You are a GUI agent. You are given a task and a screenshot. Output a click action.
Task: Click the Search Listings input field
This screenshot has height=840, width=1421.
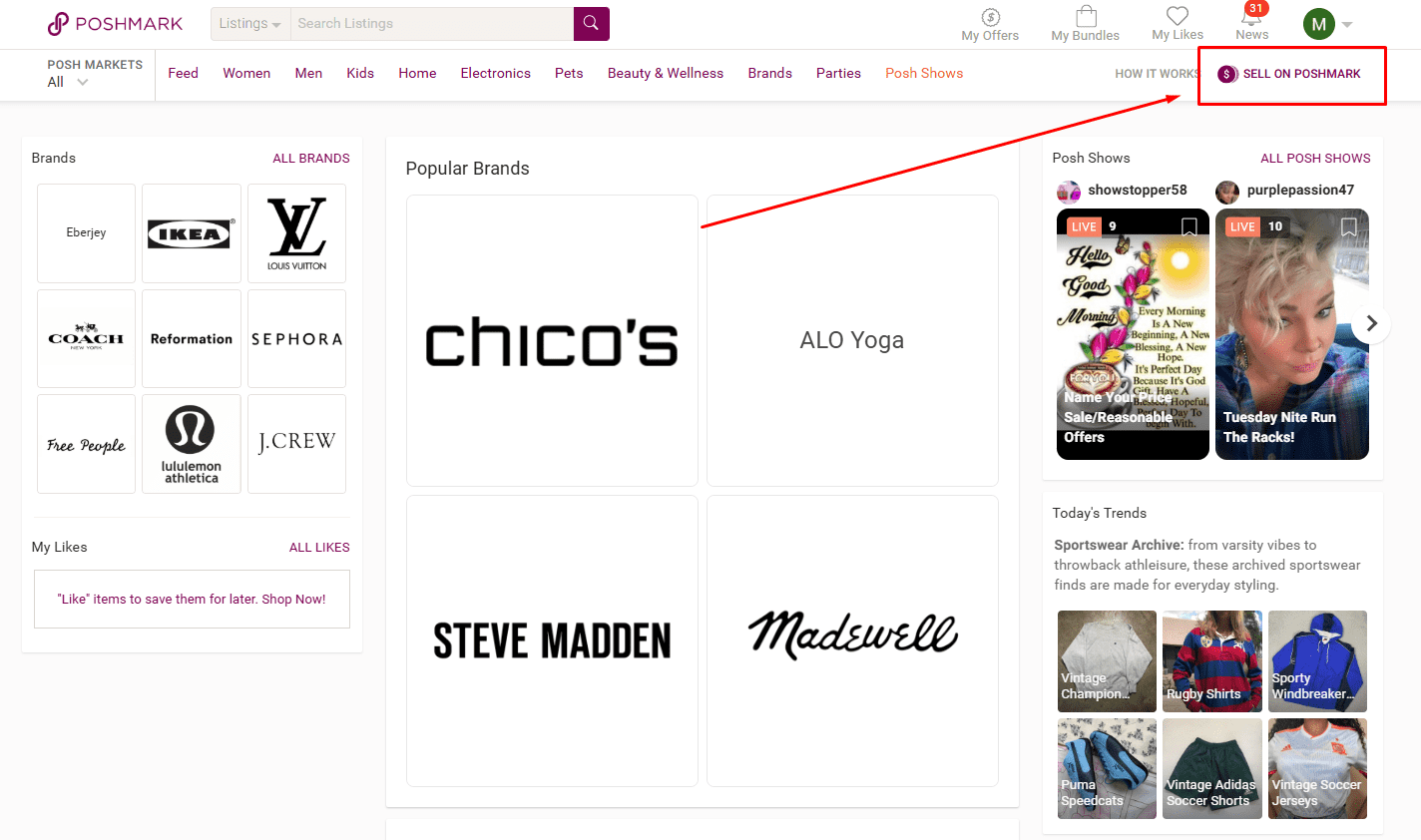tap(431, 24)
